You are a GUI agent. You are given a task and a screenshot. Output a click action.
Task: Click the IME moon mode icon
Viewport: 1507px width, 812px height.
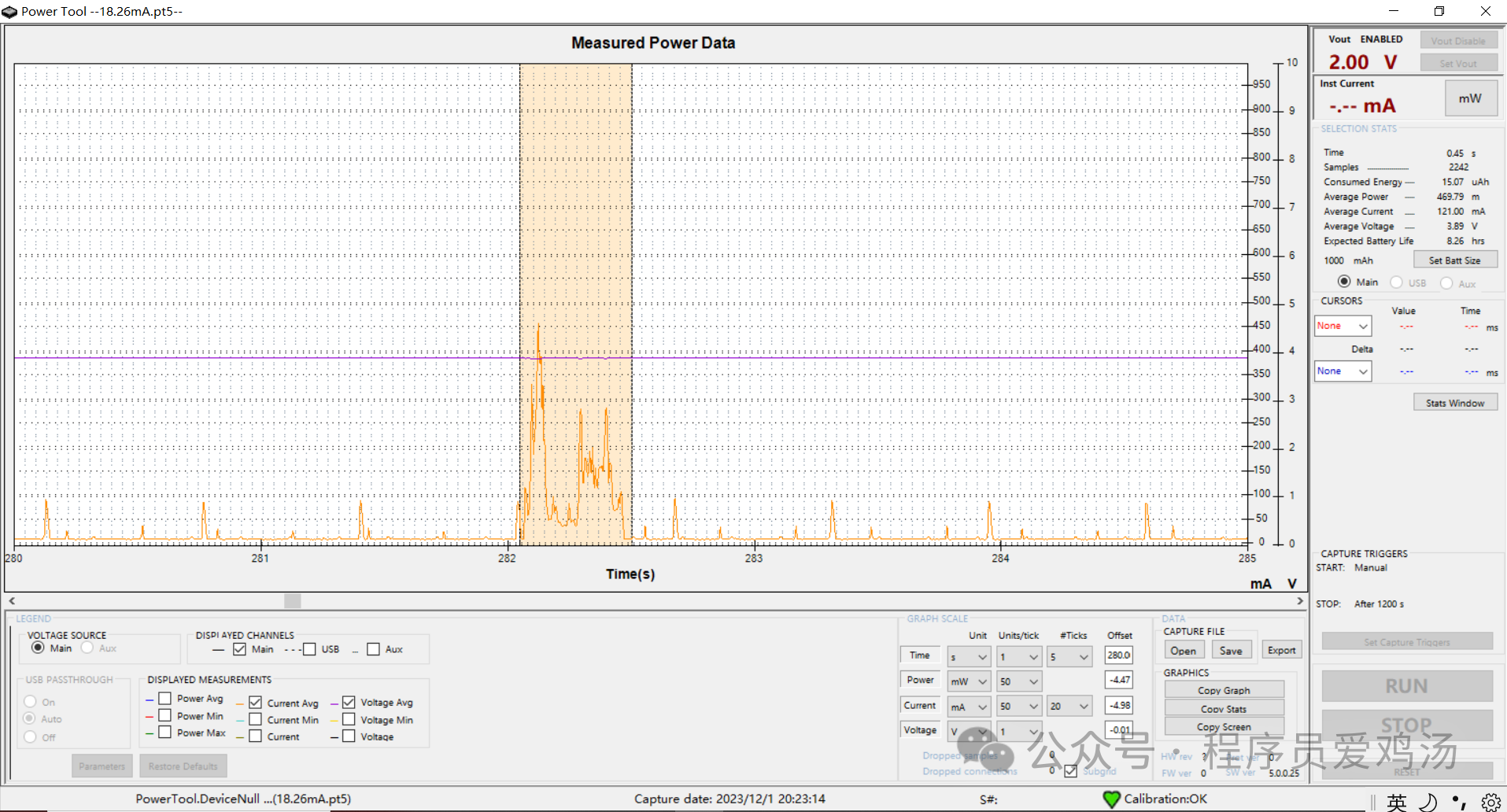click(x=1428, y=802)
